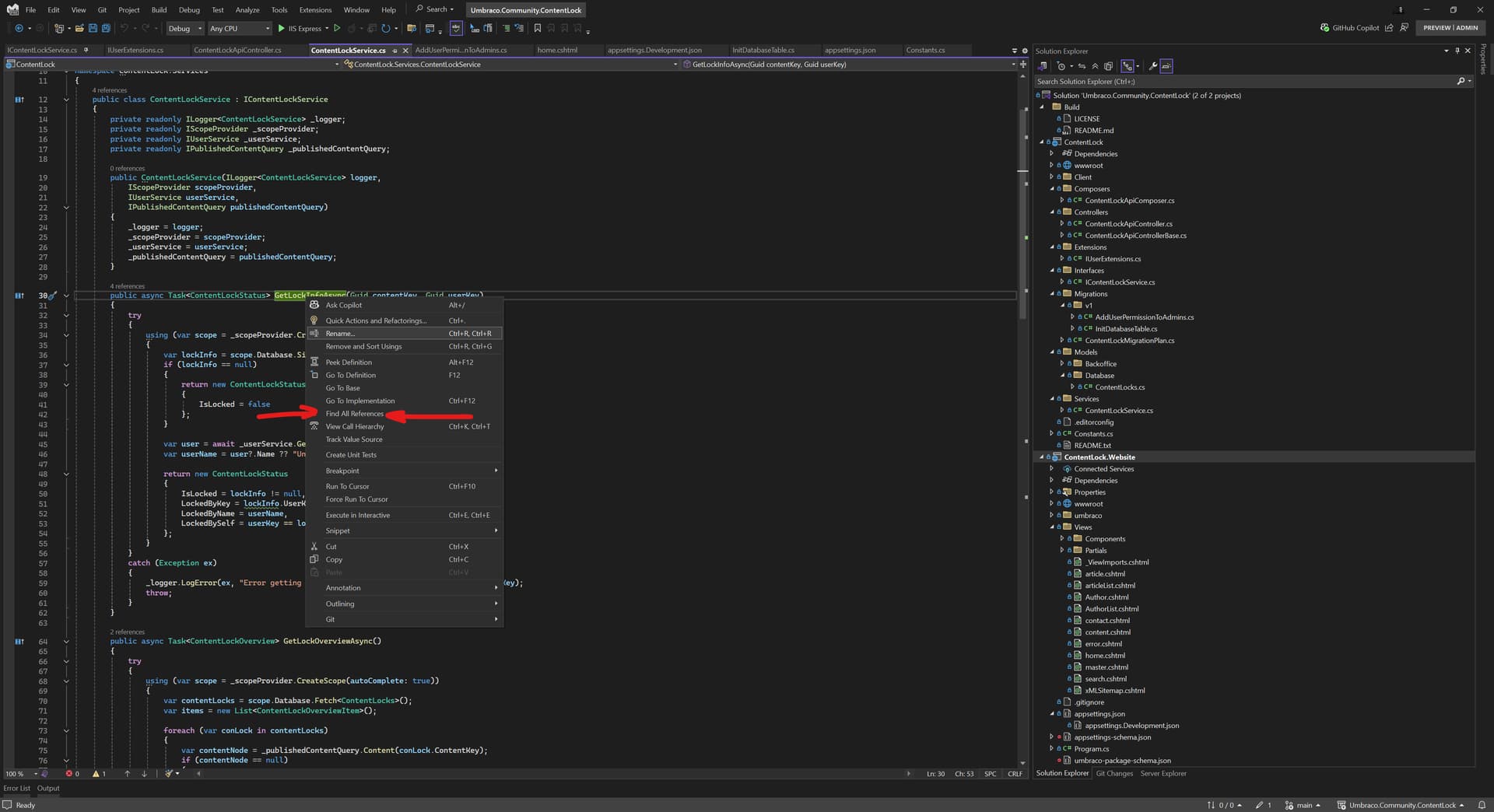Select Find All References in context menu

pyautogui.click(x=354, y=414)
